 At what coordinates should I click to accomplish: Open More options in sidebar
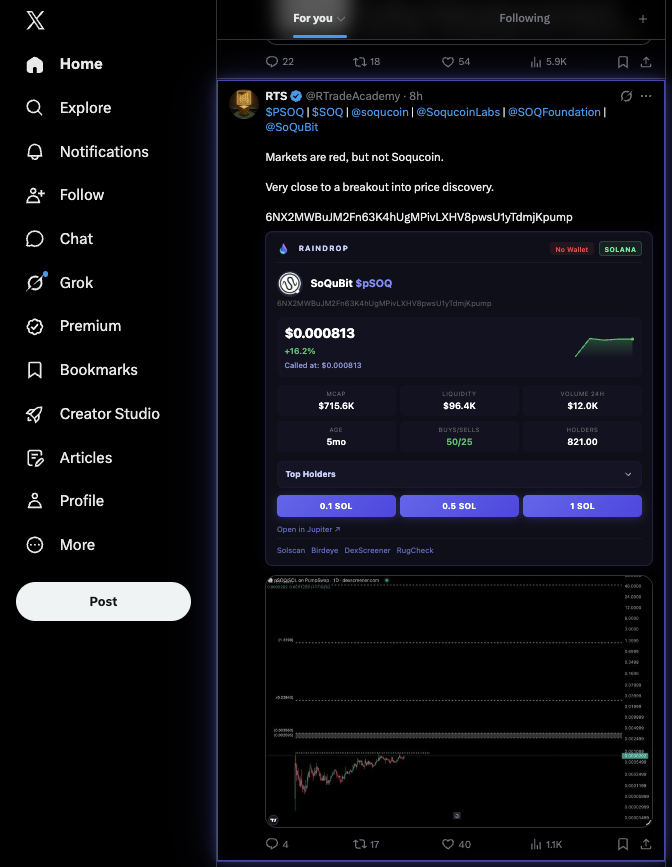[x=60, y=545]
